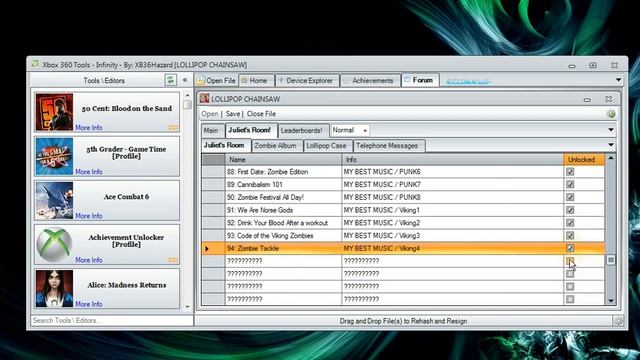Click Save in the editor toolbar
Screen dimensions: 640x360
click(x=233, y=114)
